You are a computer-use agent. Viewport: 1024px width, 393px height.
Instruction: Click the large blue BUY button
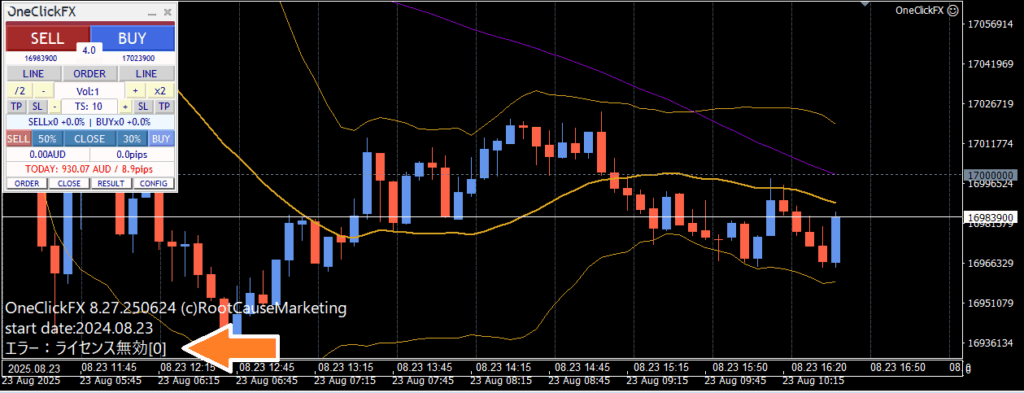[x=133, y=38]
